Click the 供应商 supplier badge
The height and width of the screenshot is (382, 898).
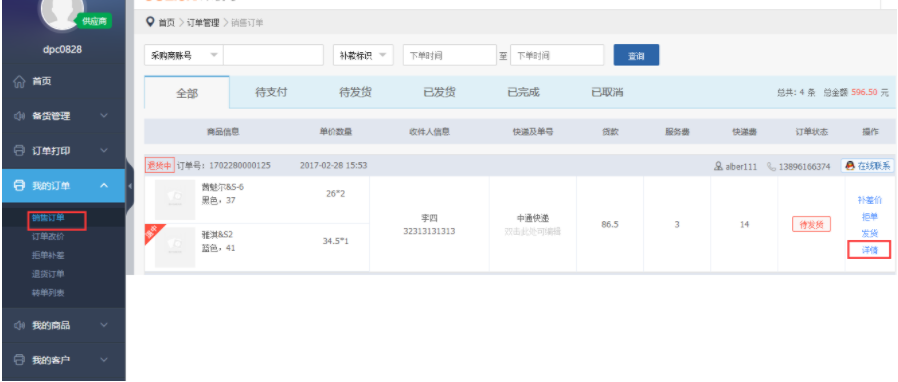click(94, 21)
